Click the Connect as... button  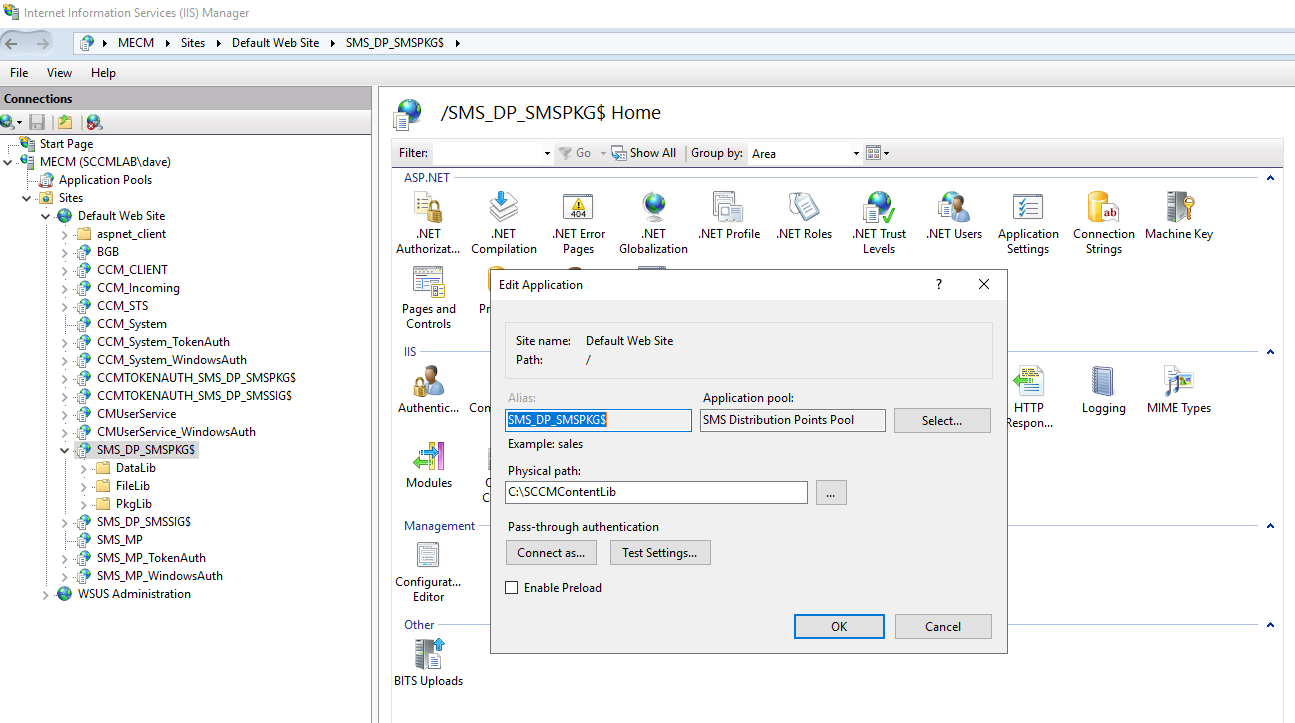click(552, 552)
